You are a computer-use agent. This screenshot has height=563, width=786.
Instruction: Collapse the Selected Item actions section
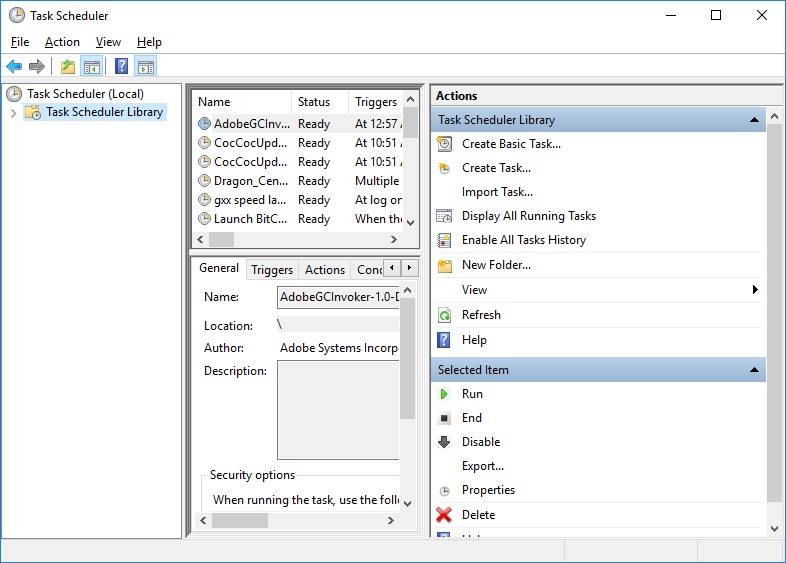[x=754, y=370]
